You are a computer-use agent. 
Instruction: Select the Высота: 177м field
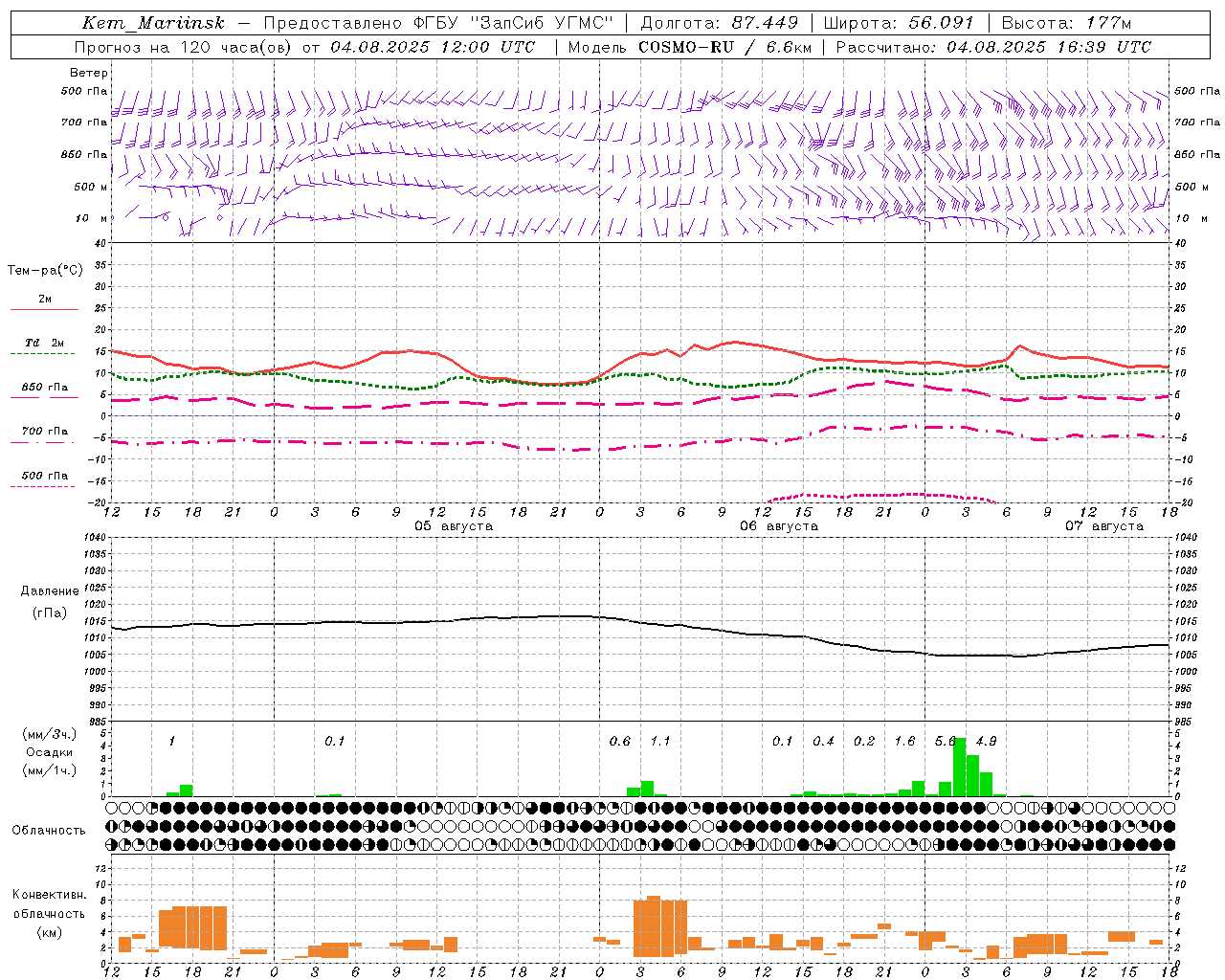pyautogui.click(x=1067, y=23)
